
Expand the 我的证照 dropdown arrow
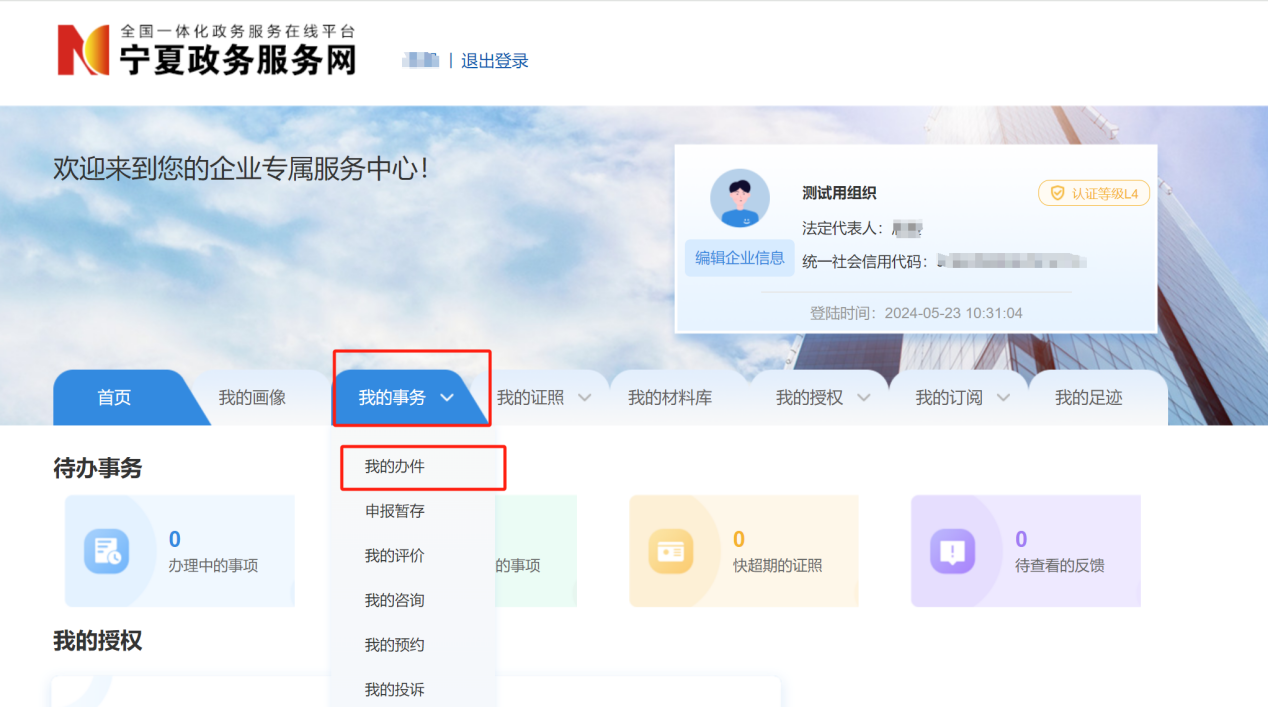[x=585, y=398]
